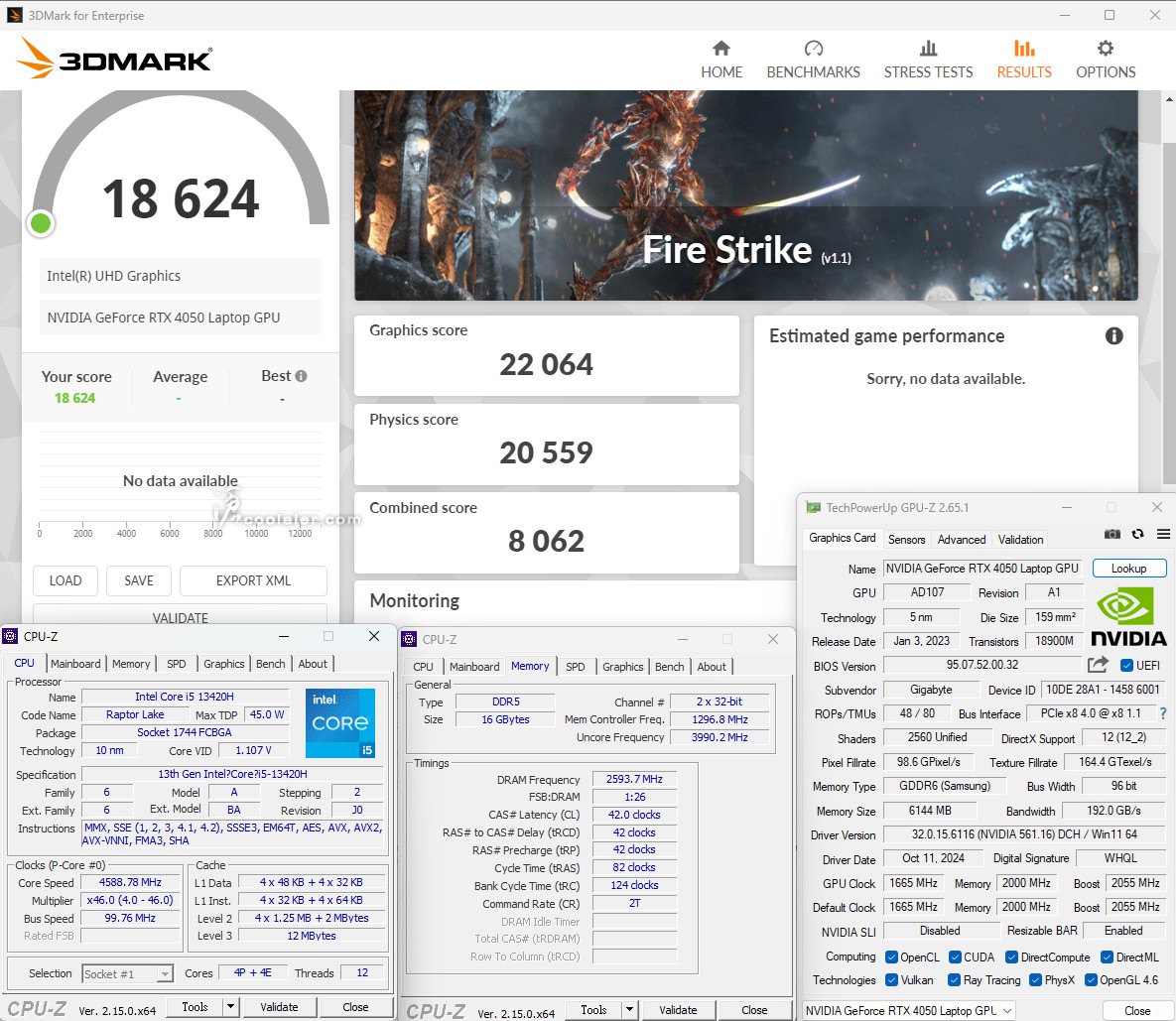Image resolution: width=1176 pixels, height=1021 pixels.
Task: Open the Sensors tab in GPU-Z
Action: point(906,540)
